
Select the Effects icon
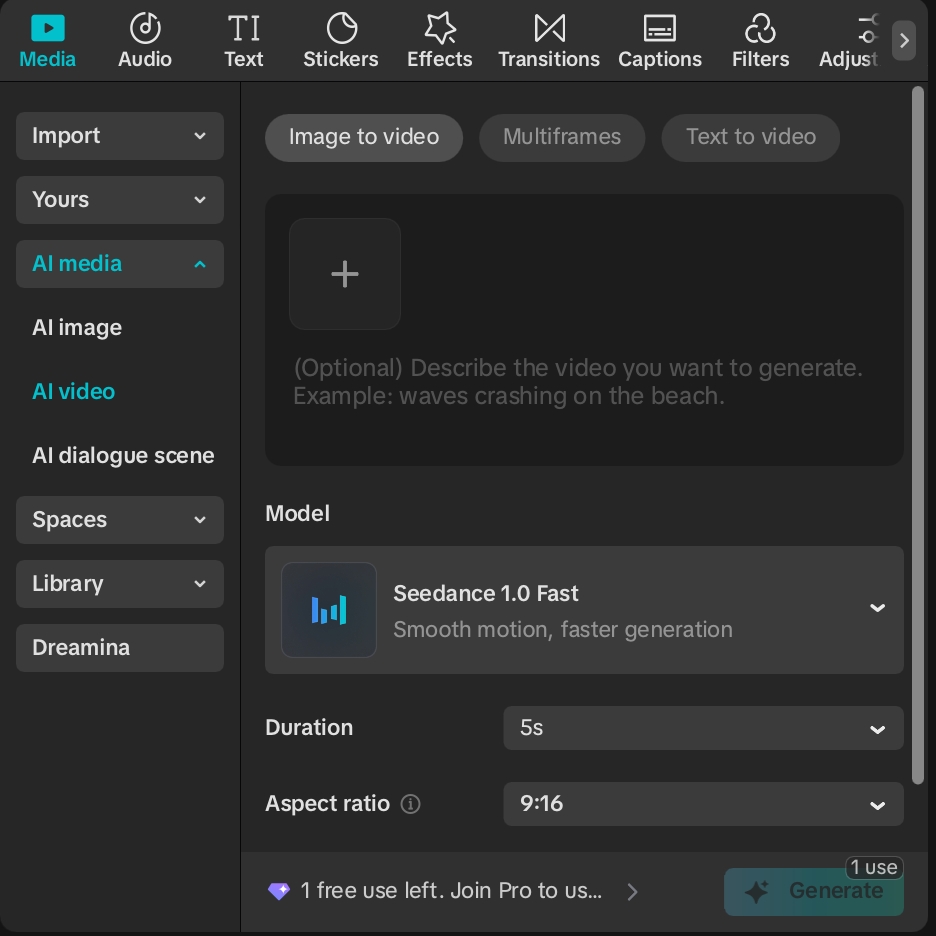point(439,28)
